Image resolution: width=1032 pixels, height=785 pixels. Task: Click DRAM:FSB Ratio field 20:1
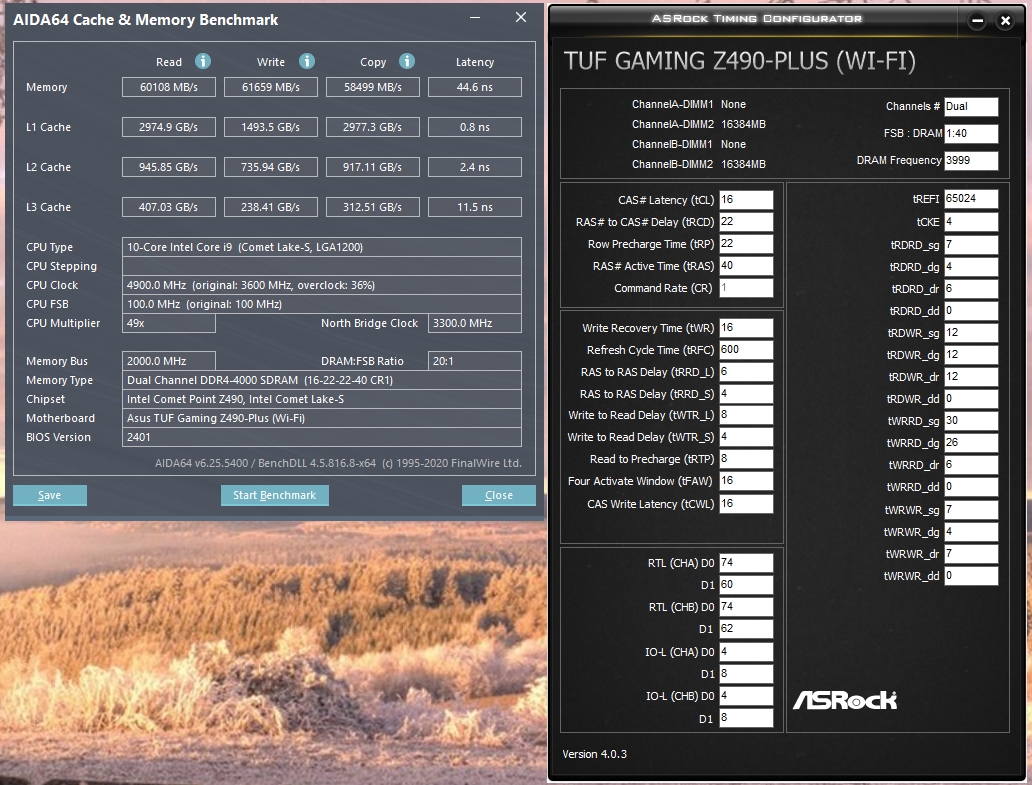[x=475, y=361]
